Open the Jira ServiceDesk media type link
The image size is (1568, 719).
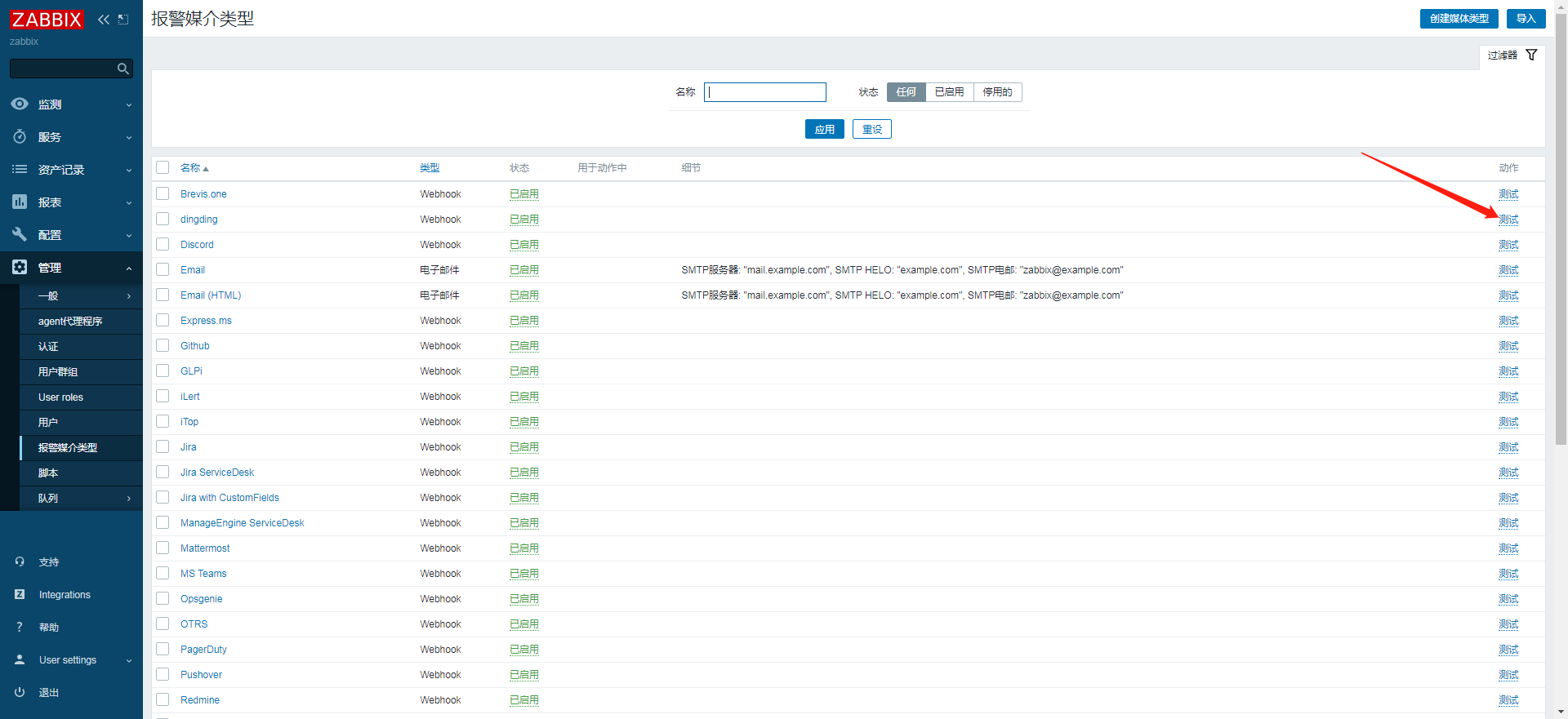217,473
